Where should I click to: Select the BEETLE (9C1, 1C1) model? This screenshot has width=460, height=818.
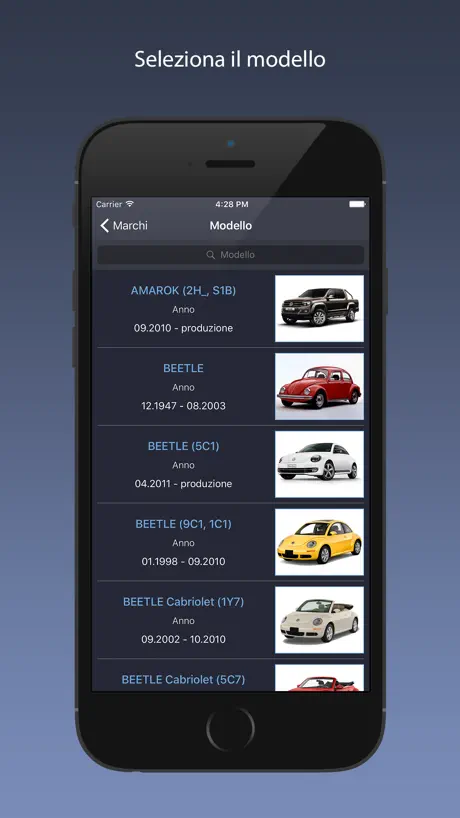[x=183, y=524]
